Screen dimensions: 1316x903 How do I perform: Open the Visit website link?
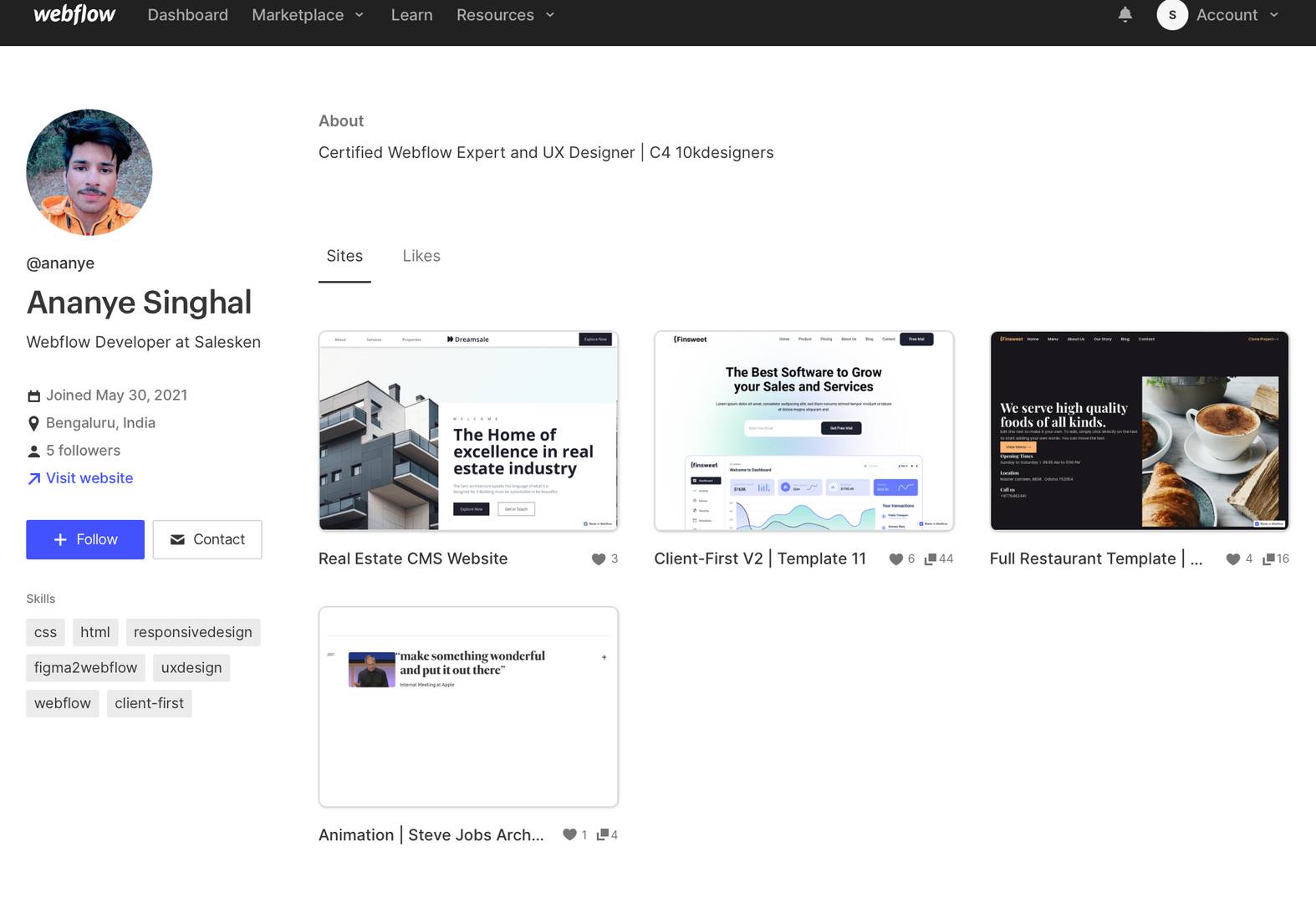pos(89,478)
